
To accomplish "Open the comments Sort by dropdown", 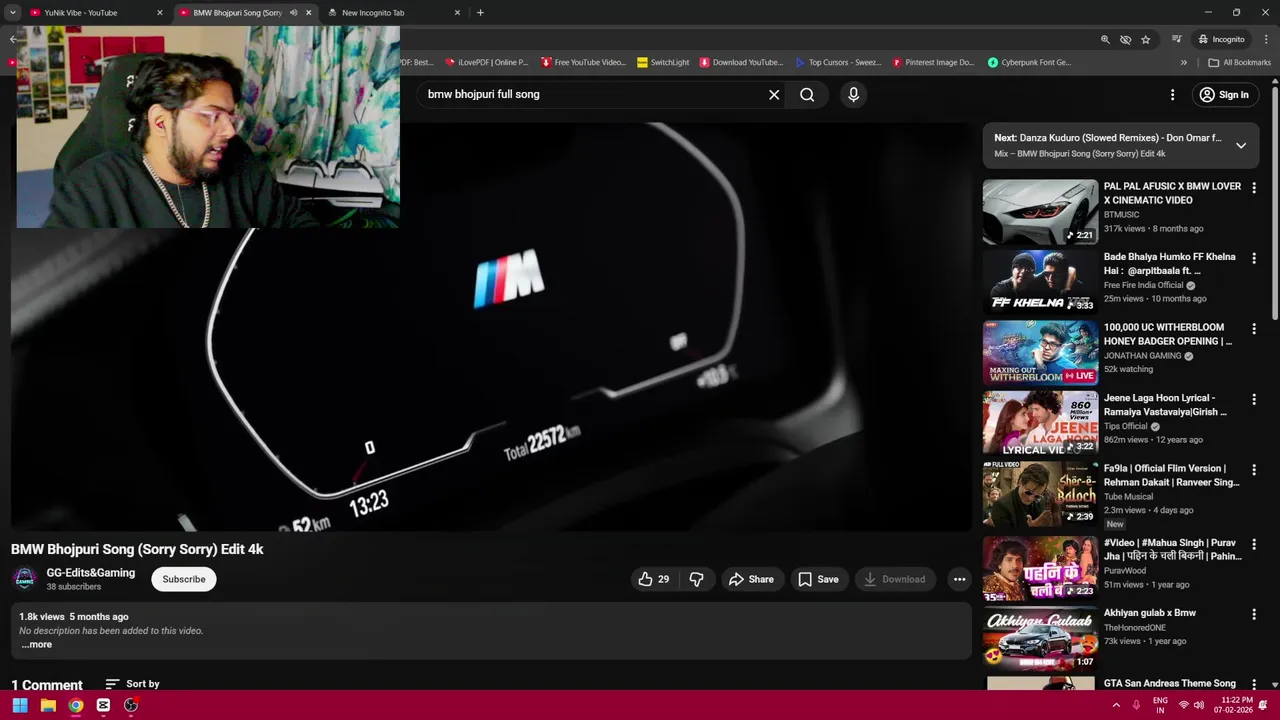I will 132,684.
